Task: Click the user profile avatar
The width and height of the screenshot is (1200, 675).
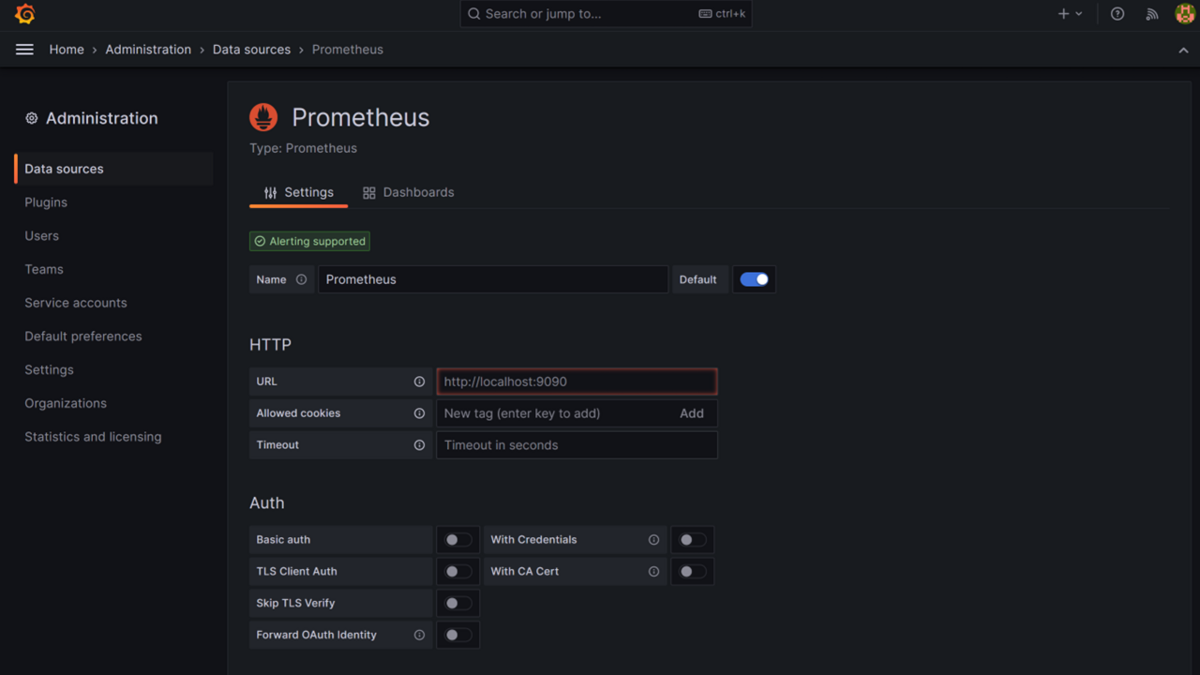Action: click(x=1185, y=14)
